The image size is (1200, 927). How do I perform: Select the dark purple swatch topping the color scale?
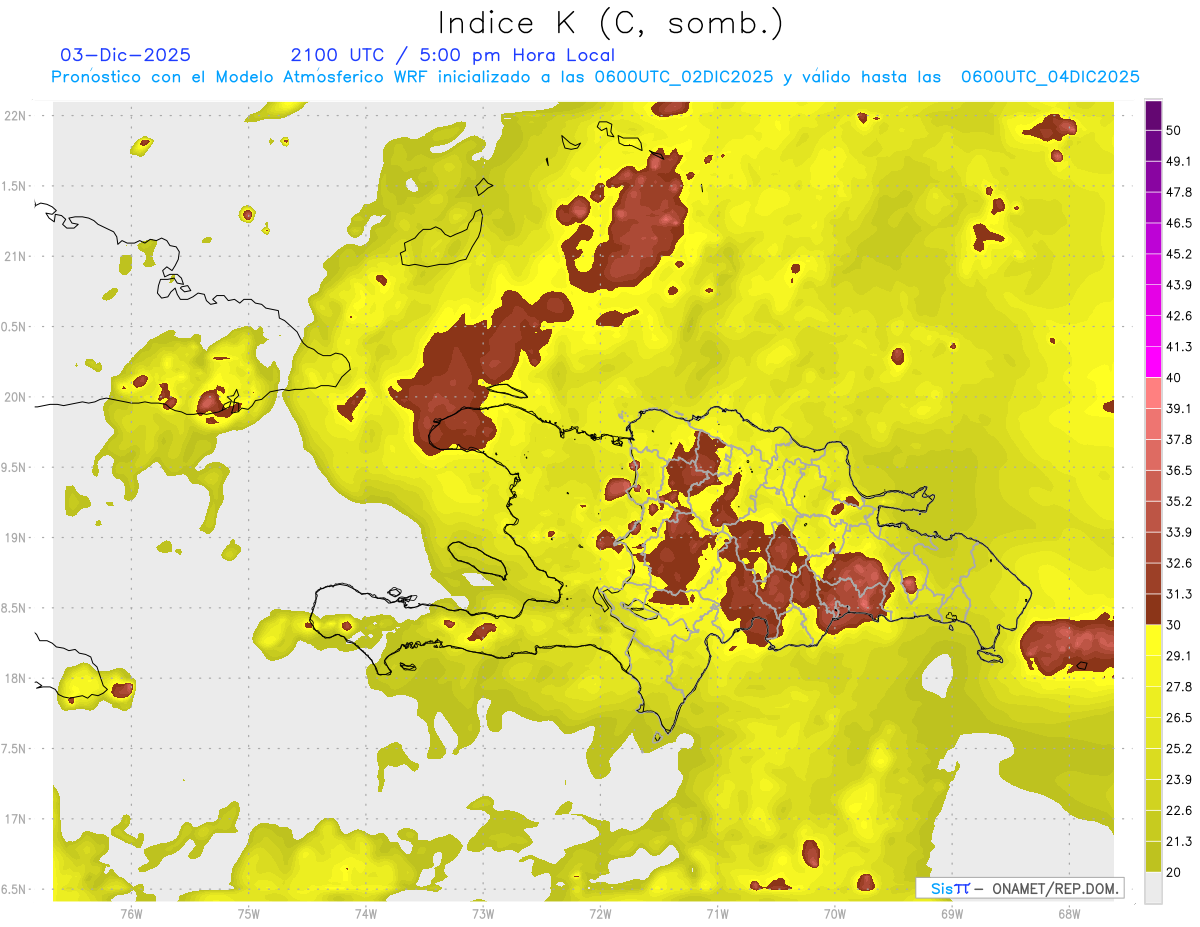point(1153,115)
